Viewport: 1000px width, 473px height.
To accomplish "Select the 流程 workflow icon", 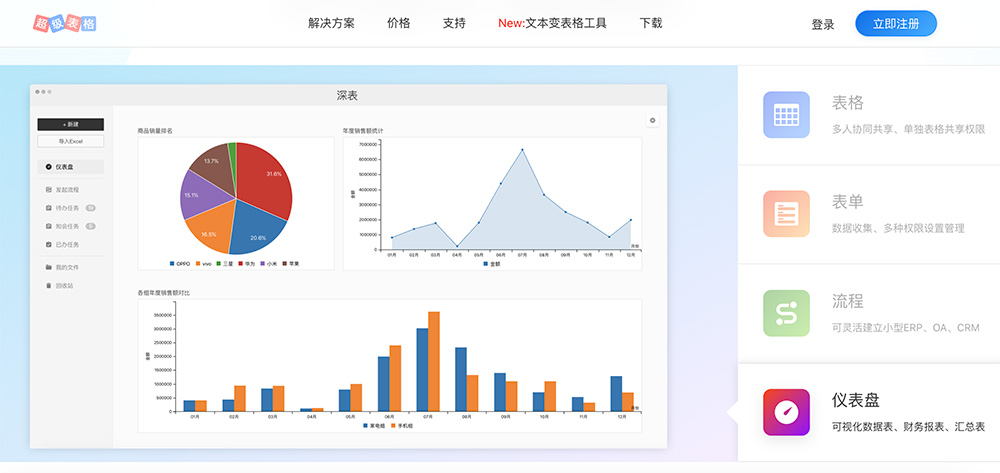I will click(x=786, y=313).
